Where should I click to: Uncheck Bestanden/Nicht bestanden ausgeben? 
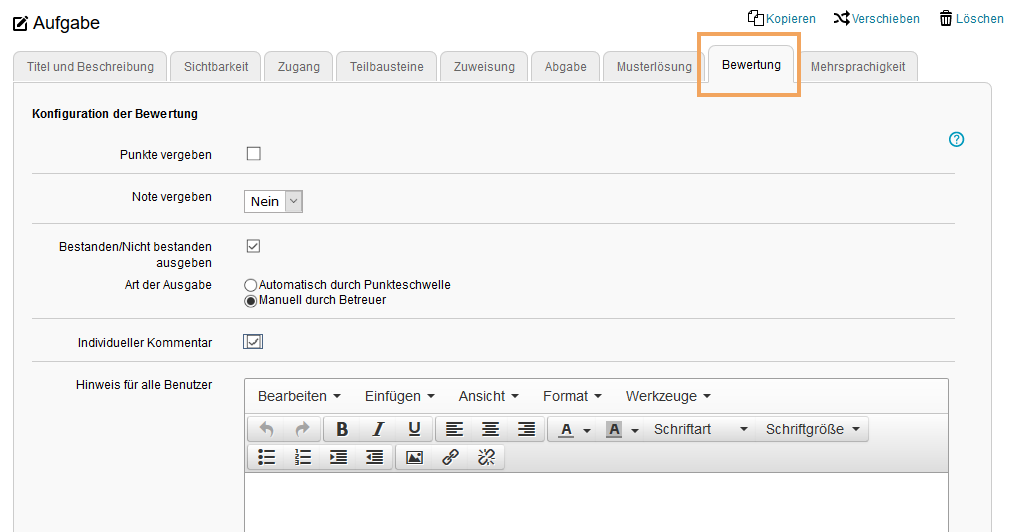click(254, 246)
